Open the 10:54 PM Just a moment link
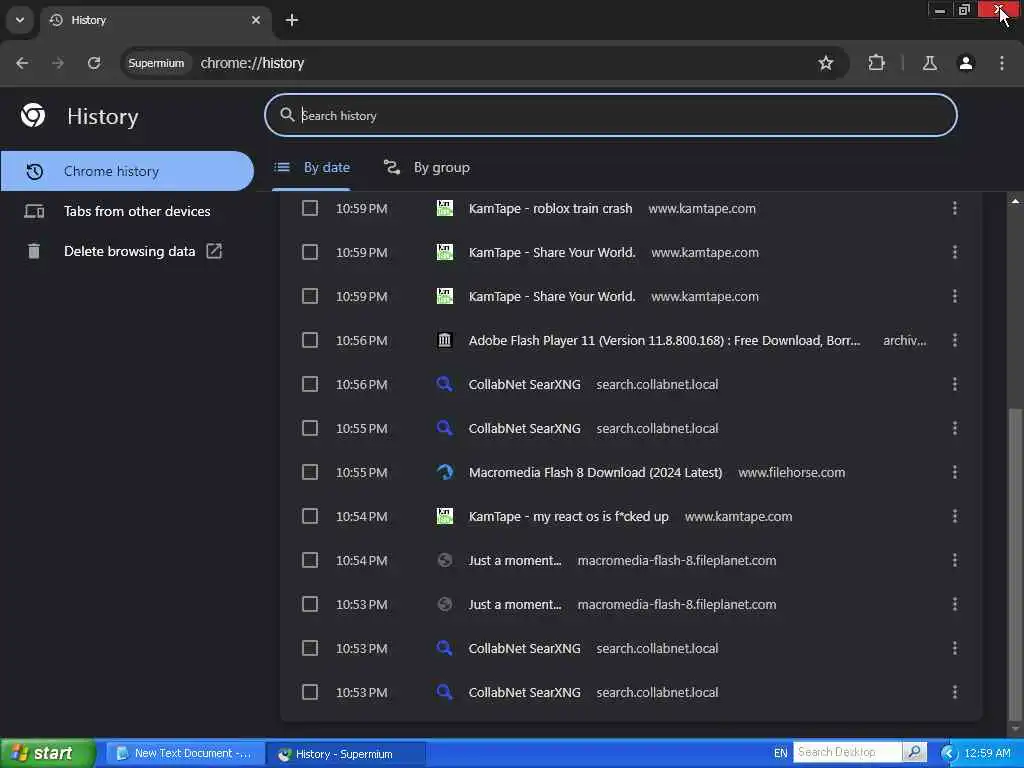Viewport: 1024px width, 768px height. click(515, 560)
